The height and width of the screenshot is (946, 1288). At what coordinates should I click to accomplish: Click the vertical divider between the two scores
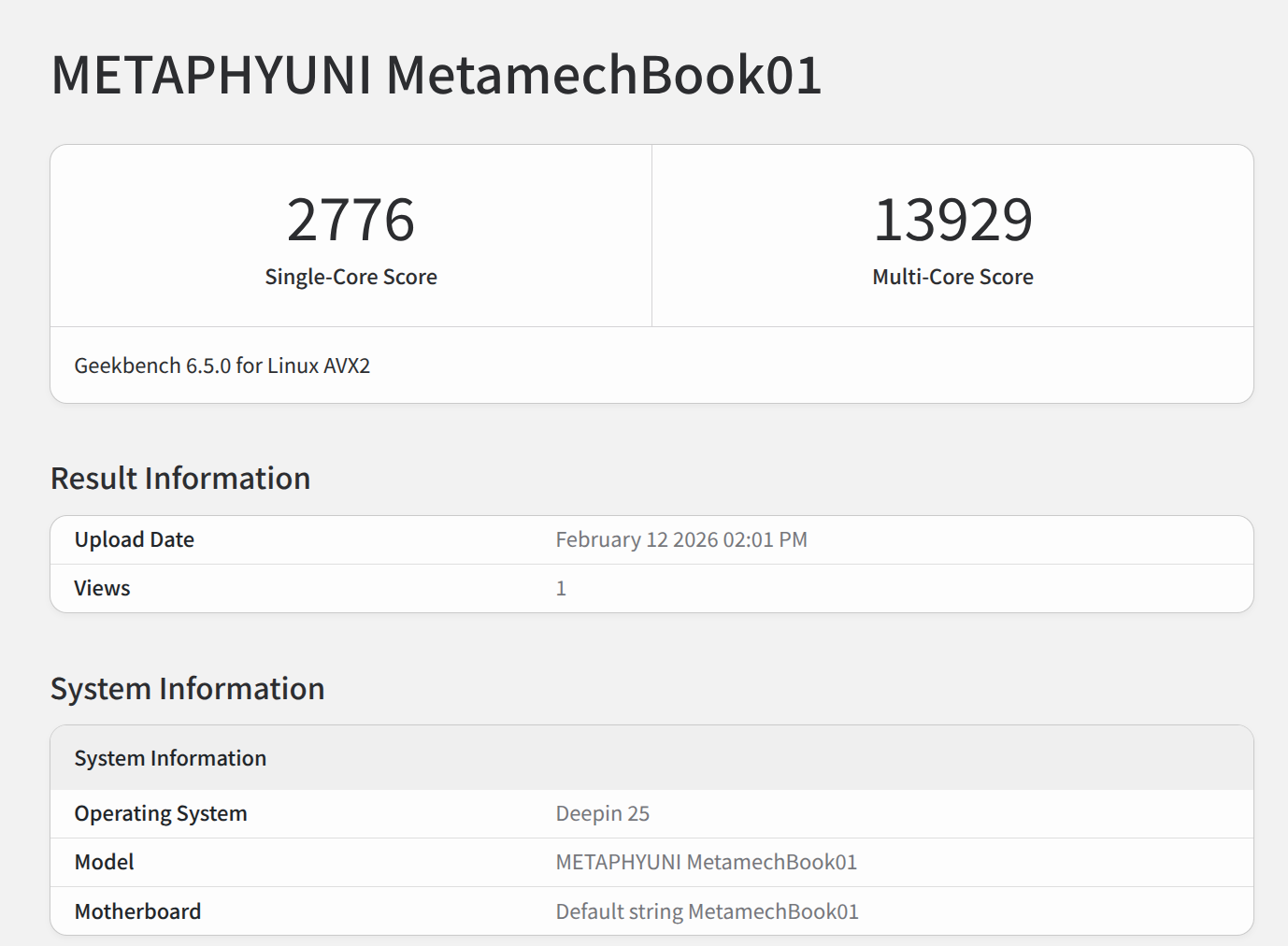click(651, 236)
